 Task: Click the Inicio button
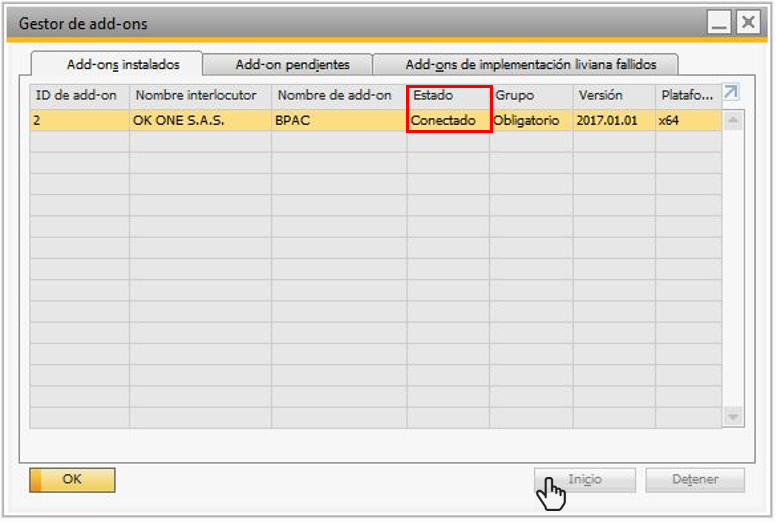tap(585, 480)
